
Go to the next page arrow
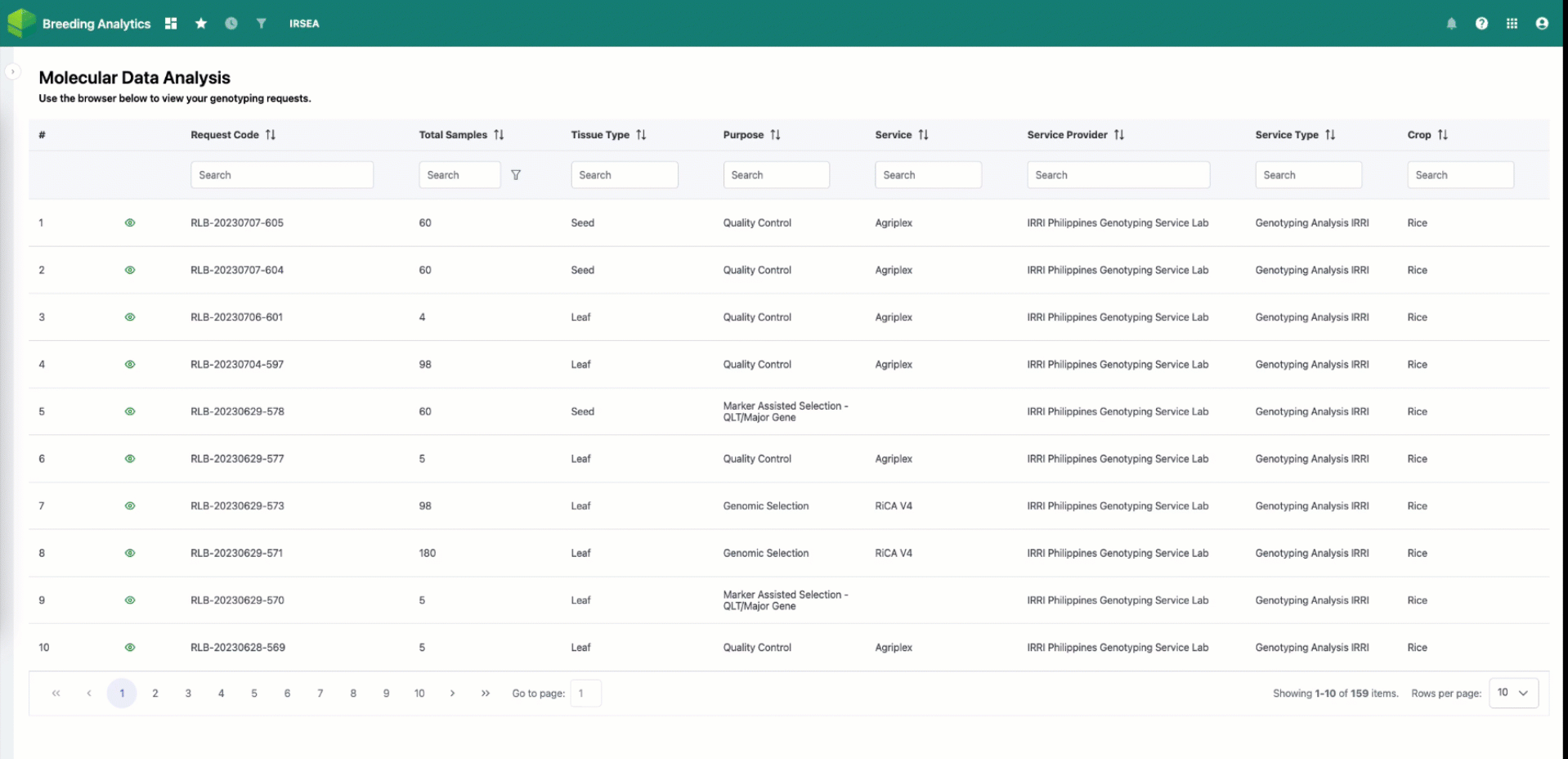(x=452, y=694)
